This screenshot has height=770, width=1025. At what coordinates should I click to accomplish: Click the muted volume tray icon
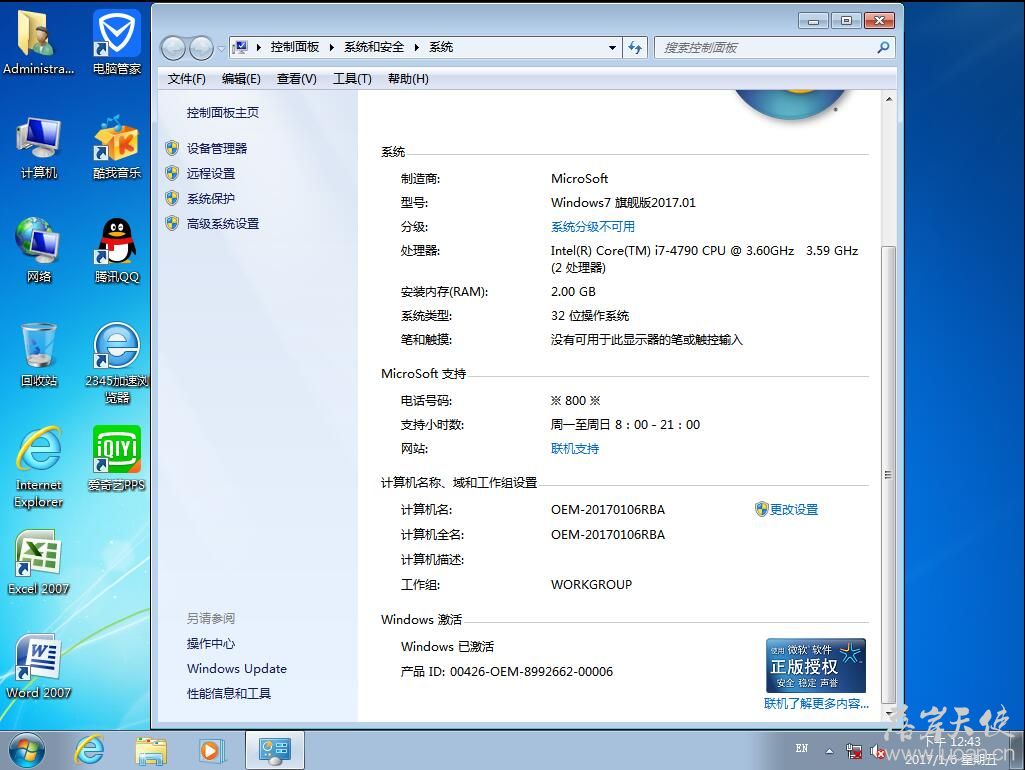pos(877,752)
